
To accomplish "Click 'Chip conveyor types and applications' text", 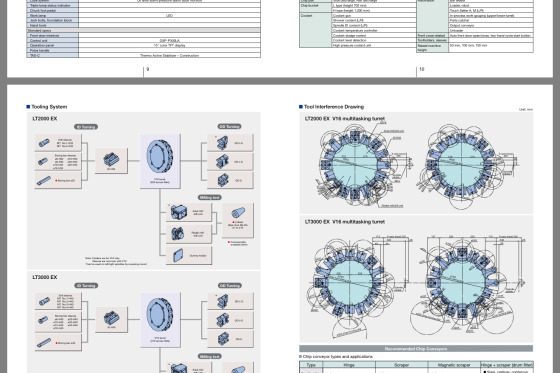I will coord(338,357).
